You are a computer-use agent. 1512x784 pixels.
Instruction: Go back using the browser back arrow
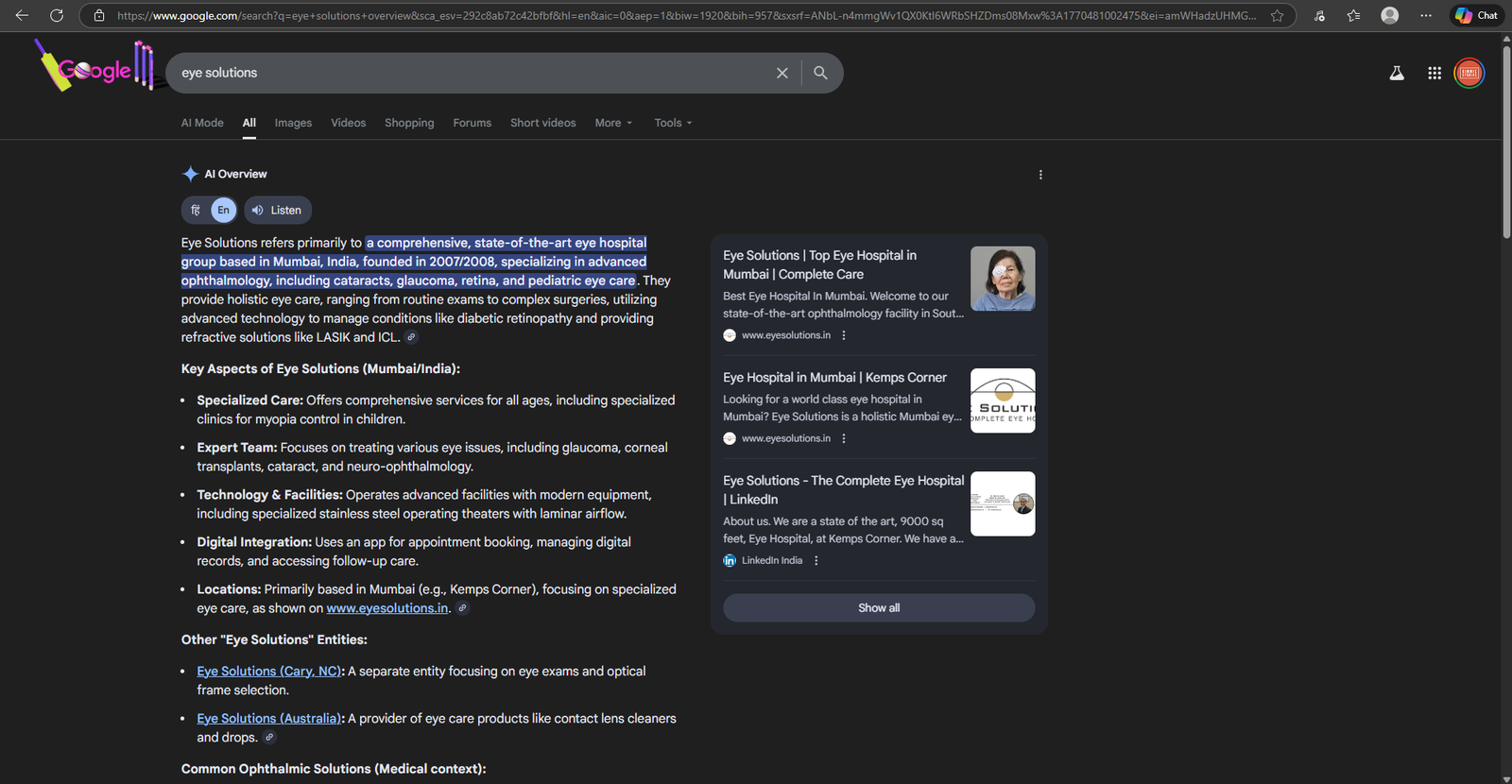pyautogui.click(x=22, y=15)
